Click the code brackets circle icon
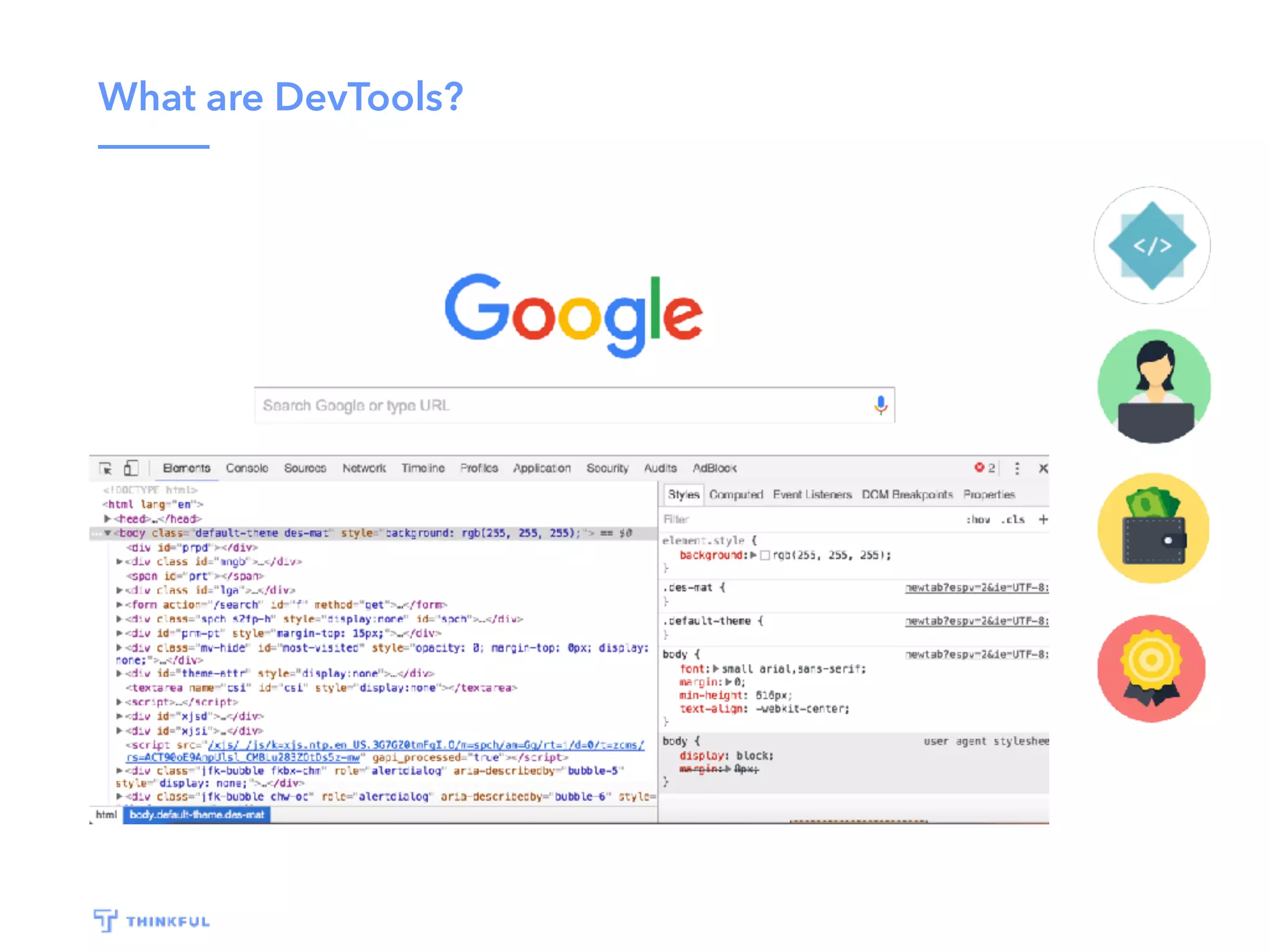Screen dimensions: 1270x952 click(1152, 245)
